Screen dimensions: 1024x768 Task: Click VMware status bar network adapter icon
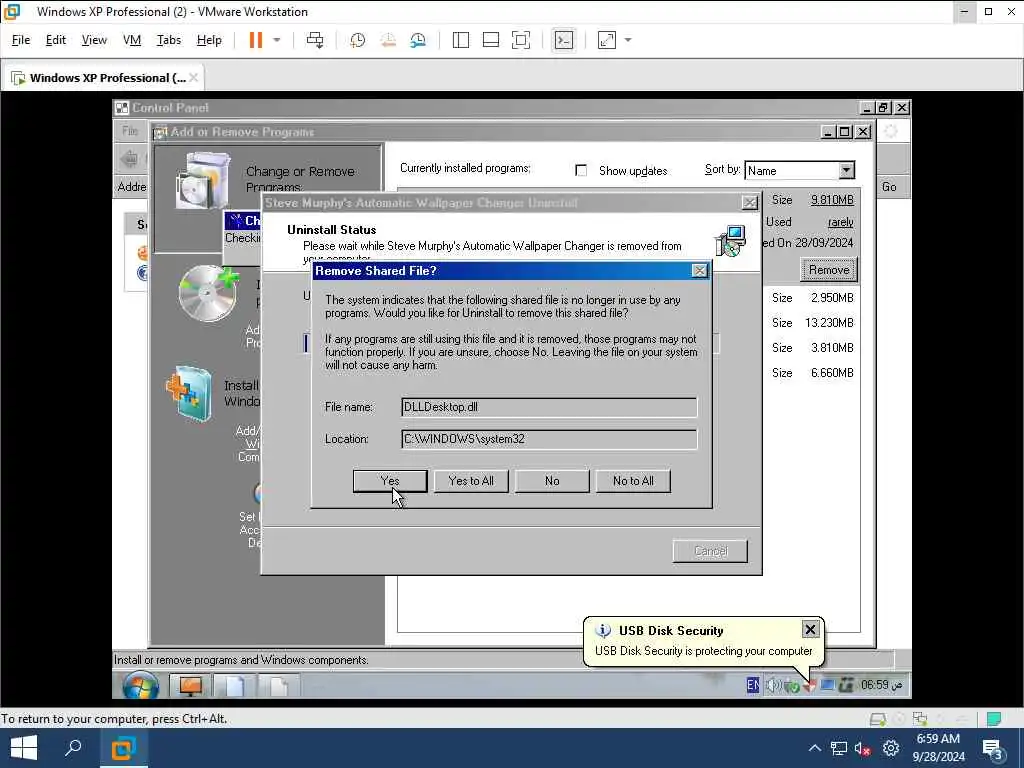(920, 719)
